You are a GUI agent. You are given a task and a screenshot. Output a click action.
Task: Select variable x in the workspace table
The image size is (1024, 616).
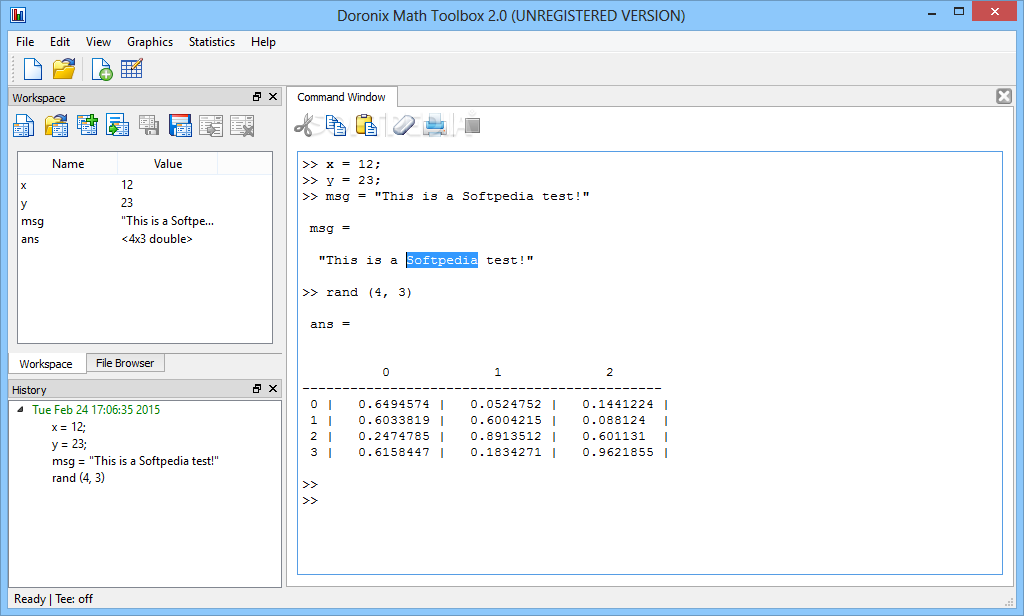(x=24, y=186)
